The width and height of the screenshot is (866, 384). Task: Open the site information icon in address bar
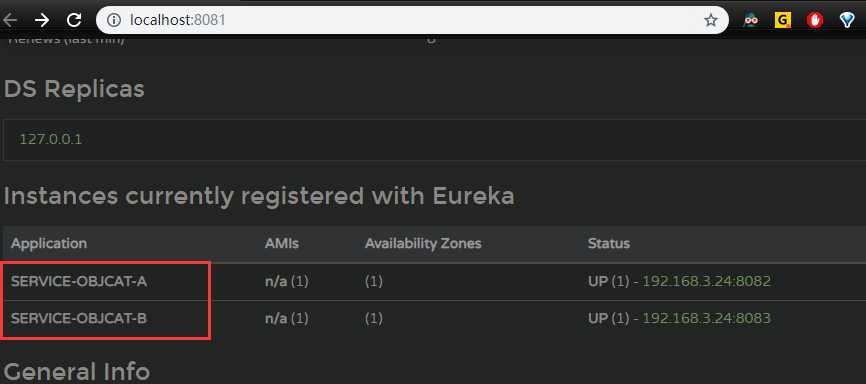click(x=114, y=20)
